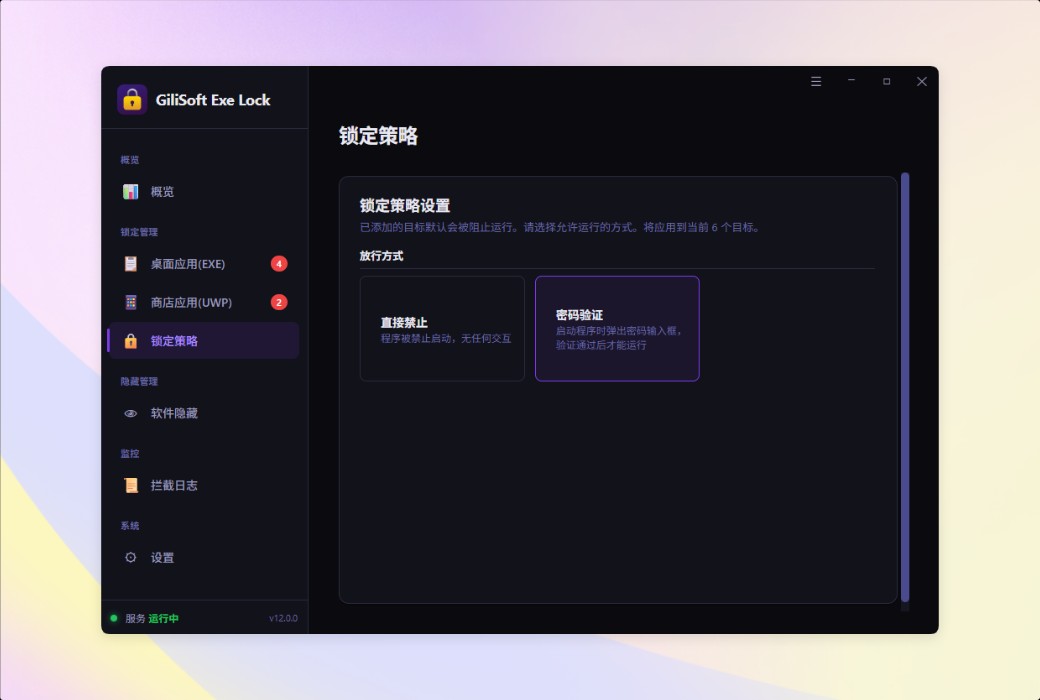
Task: Click the 程序被禁止启动，无任何交互 description
Action: (x=446, y=339)
